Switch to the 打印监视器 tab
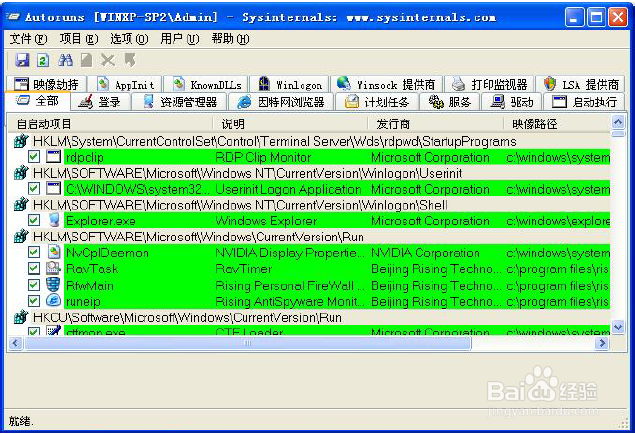Viewport: 635px width, 434px height. click(x=490, y=84)
